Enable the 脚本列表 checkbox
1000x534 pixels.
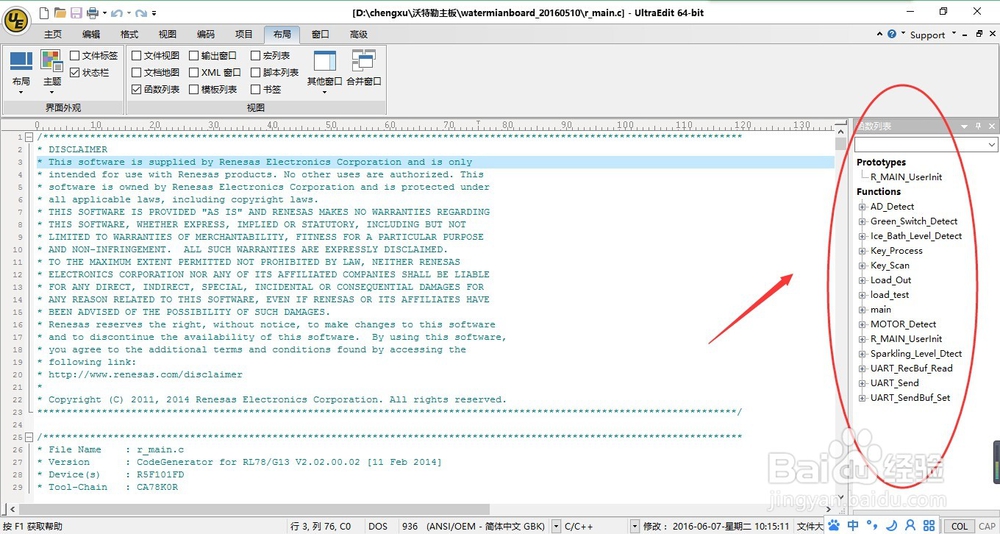[256, 72]
